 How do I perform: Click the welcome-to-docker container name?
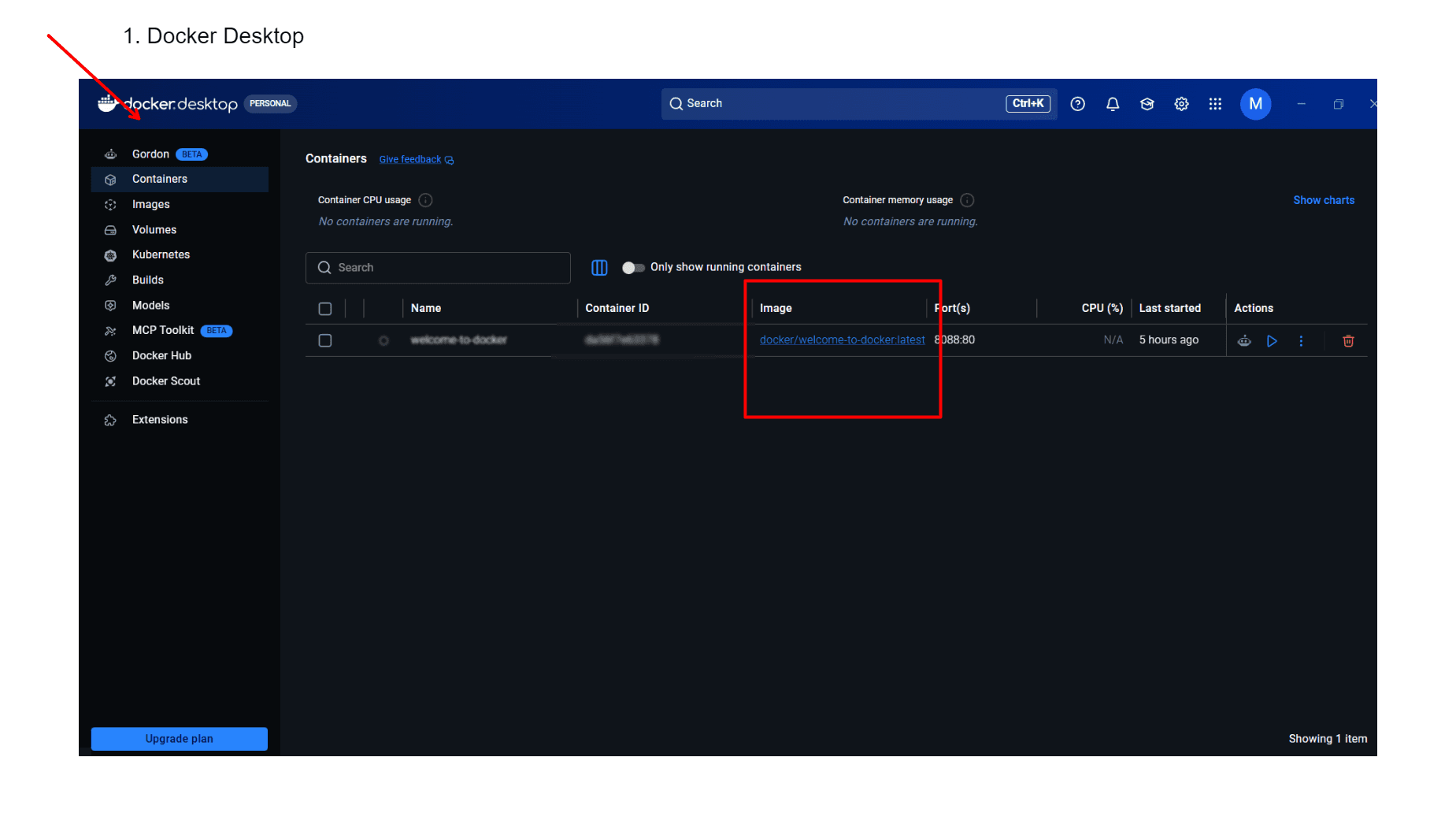tap(459, 340)
